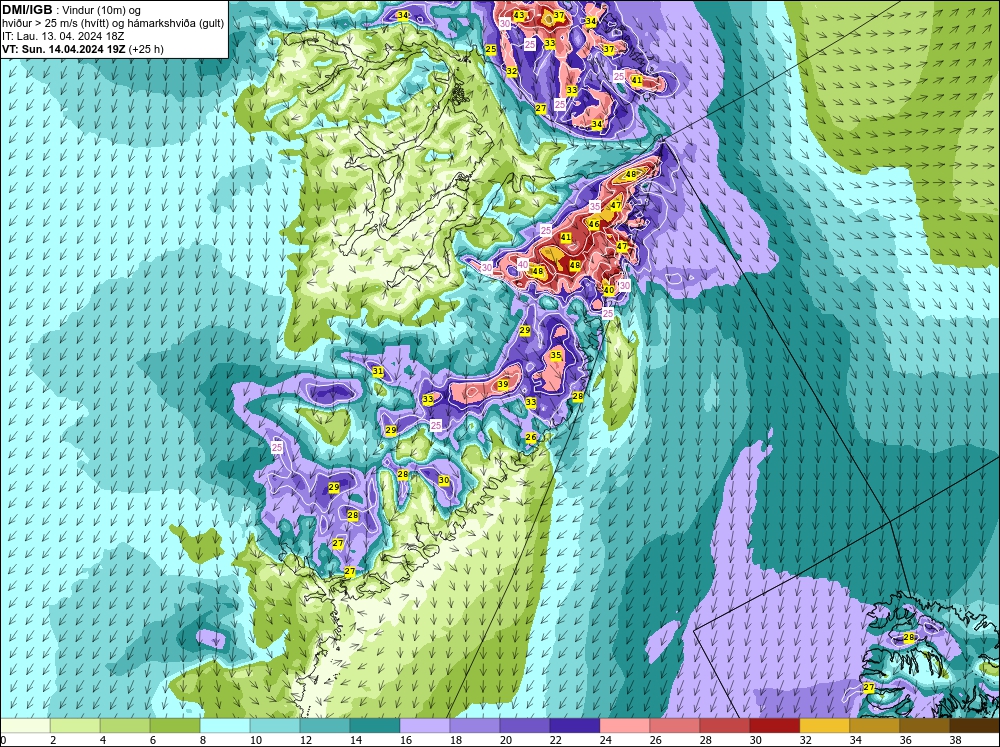Pick the aqua 10–12 legend swatch
1000x747 pixels.
click(275, 726)
